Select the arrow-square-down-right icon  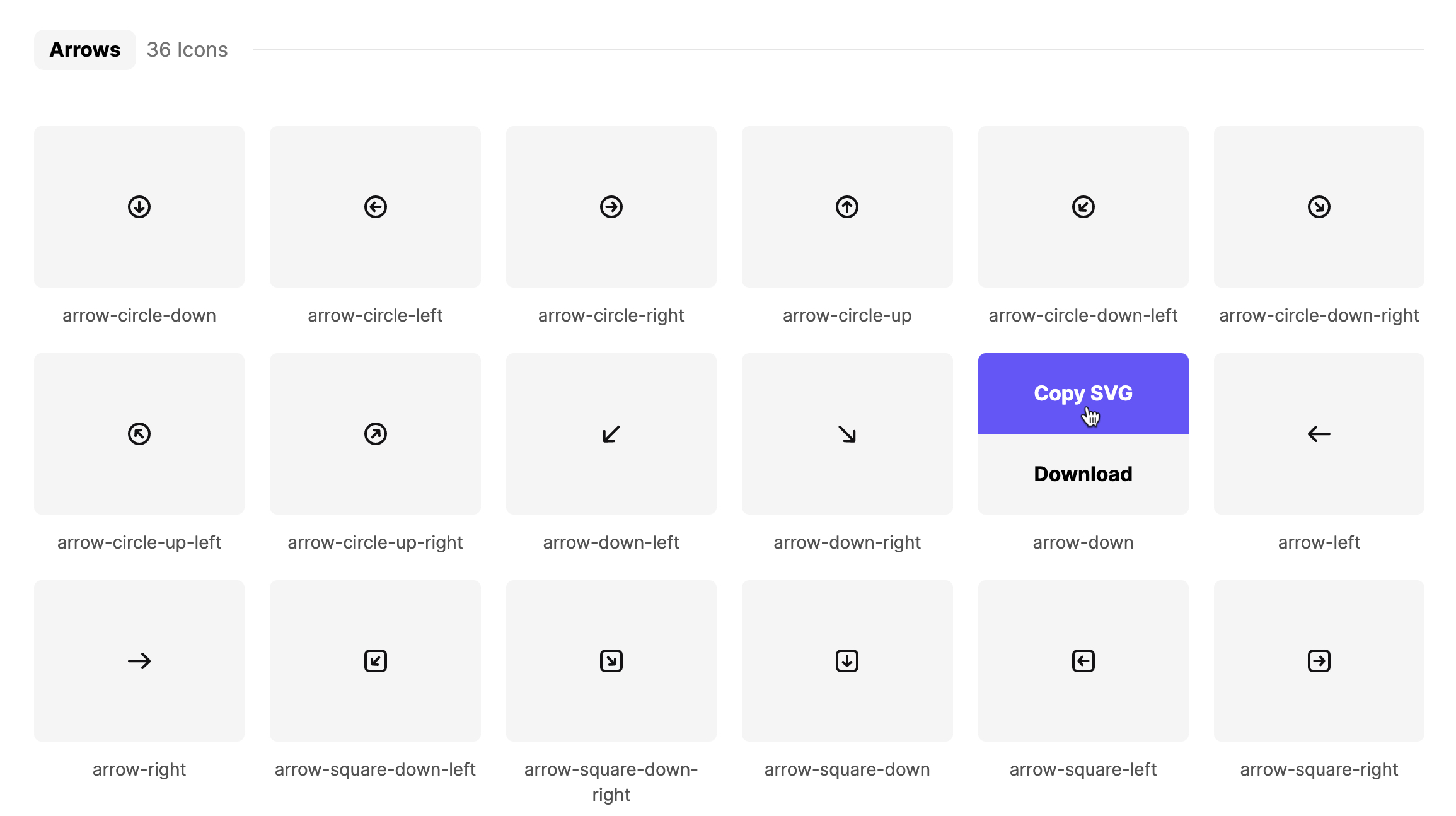[611, 661]
